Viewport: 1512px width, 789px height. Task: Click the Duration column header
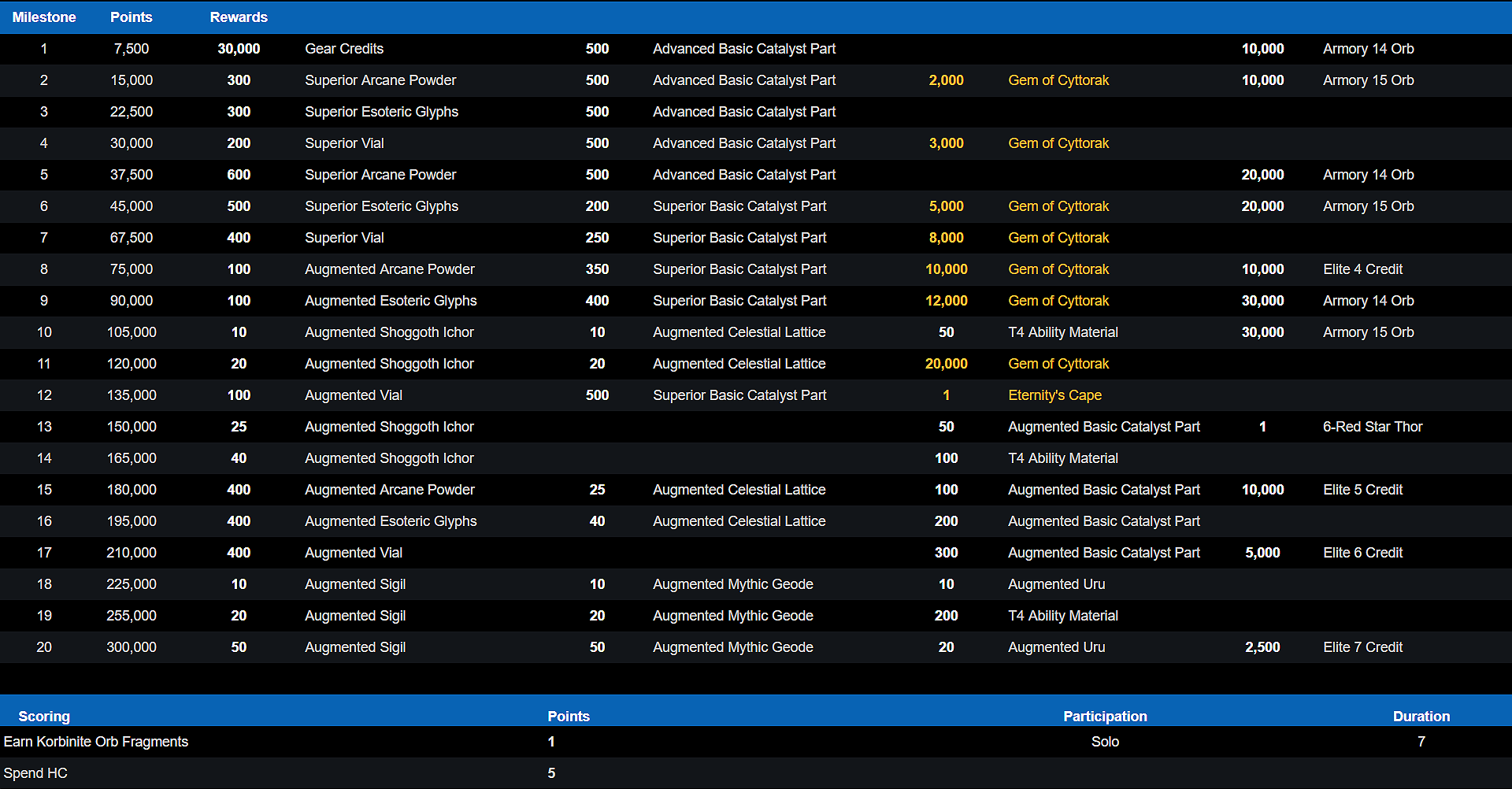[x=1421, y=716]
